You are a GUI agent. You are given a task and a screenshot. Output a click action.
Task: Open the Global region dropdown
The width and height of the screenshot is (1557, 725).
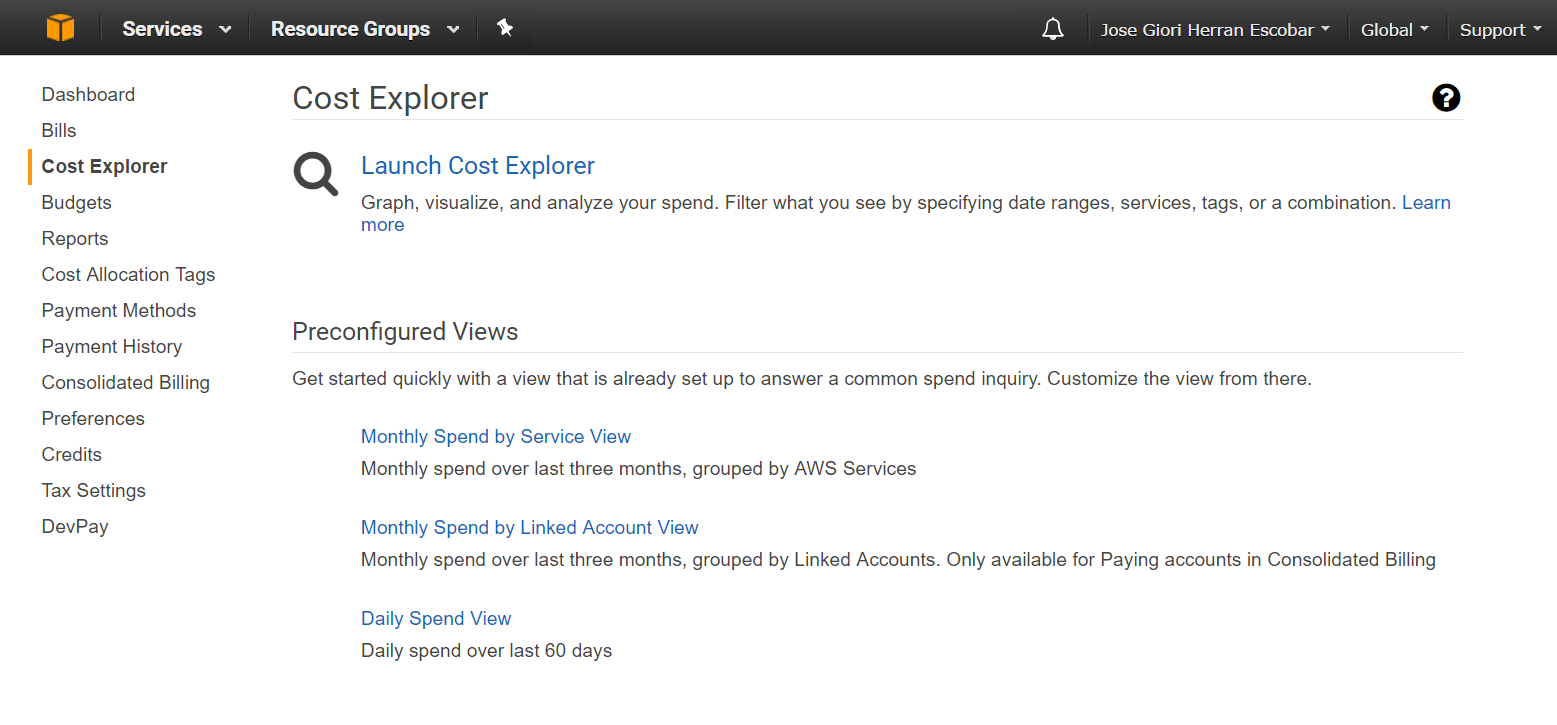(x=1394, y=30)
